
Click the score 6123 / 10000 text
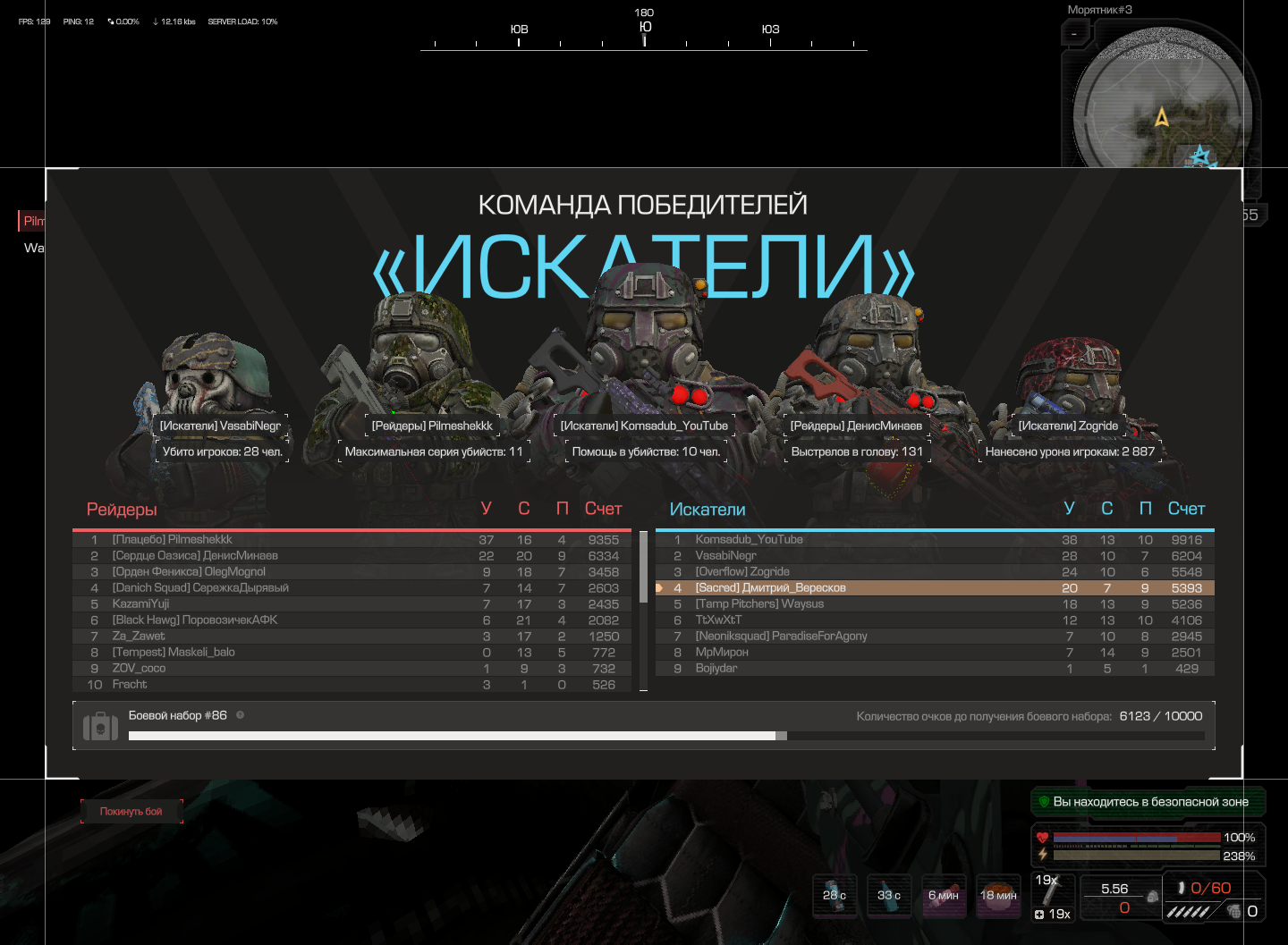(1161, 716)
